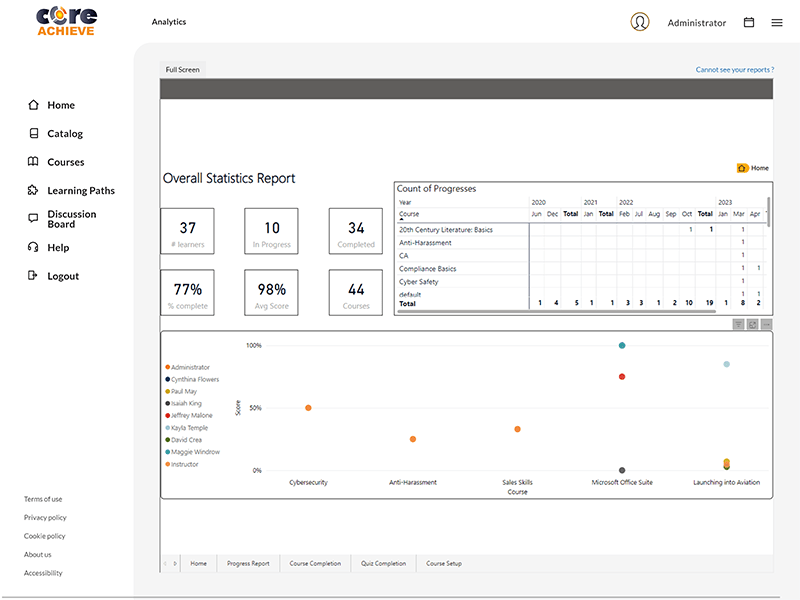Select Logout in the sidebar
800x600 pixels.
(x=62, y=276)
